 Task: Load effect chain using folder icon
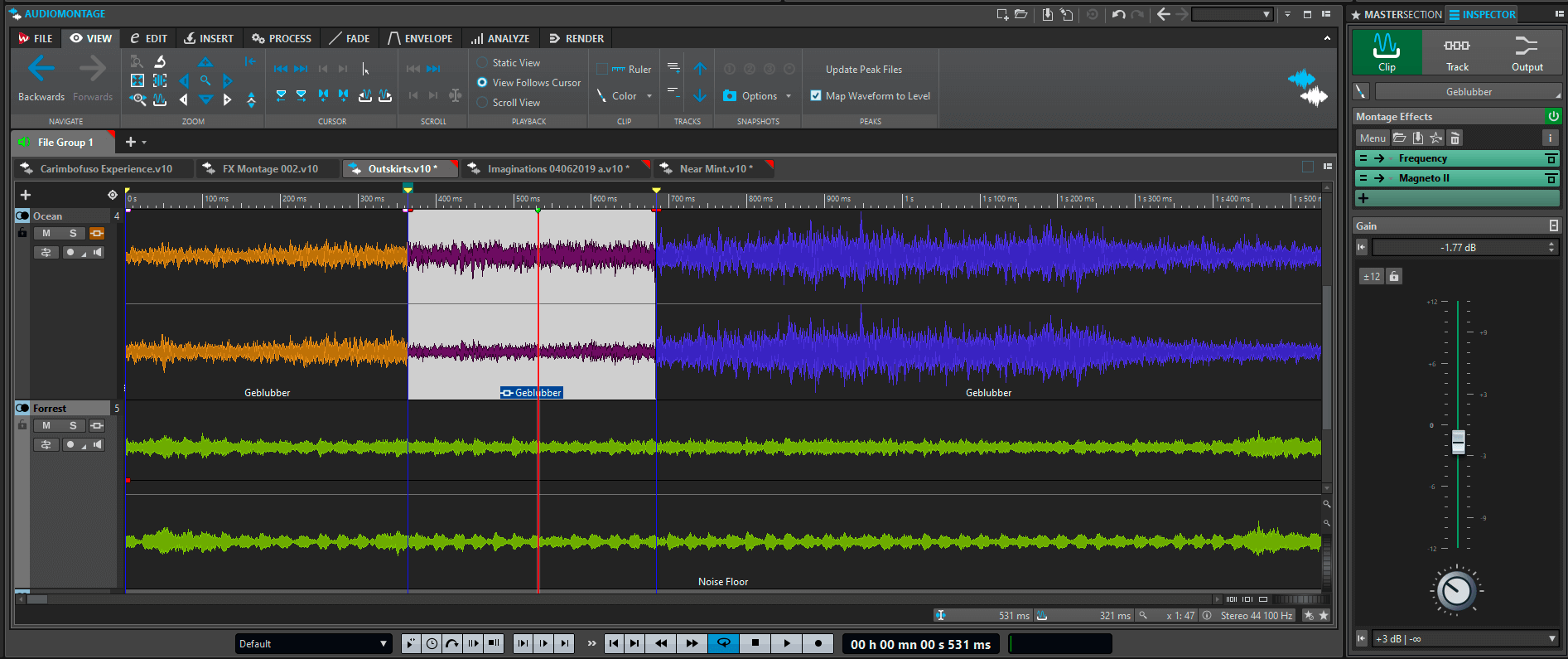[x=1399, y=138]
